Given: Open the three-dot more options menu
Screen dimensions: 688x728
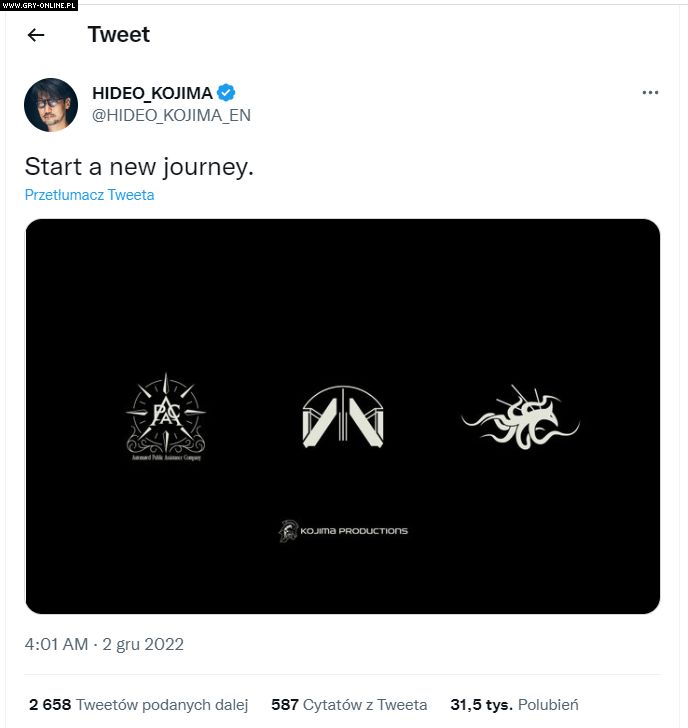Looking at the screenshot, I should 650,93.
